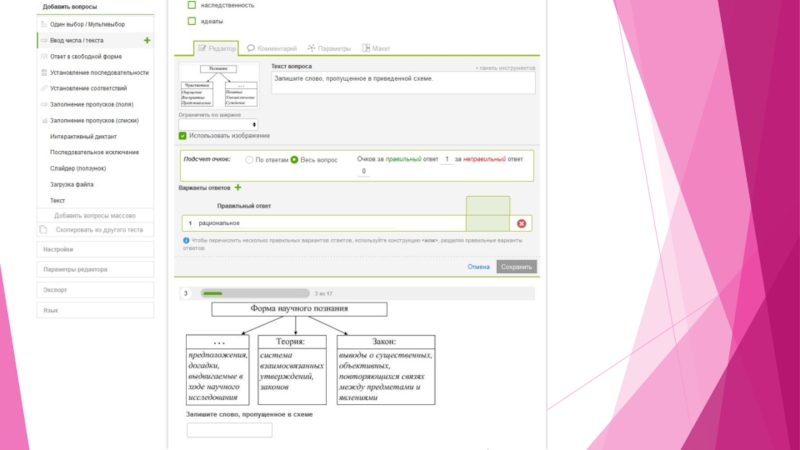Click the icon beside Заполнение пропусков (поля)

pos(44,104)
